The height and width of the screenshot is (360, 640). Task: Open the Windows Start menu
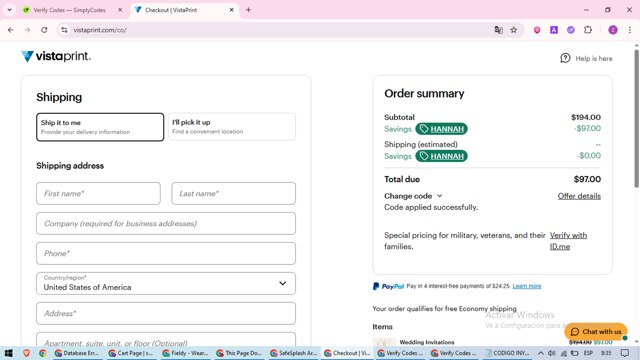click(x=8, y=353)
